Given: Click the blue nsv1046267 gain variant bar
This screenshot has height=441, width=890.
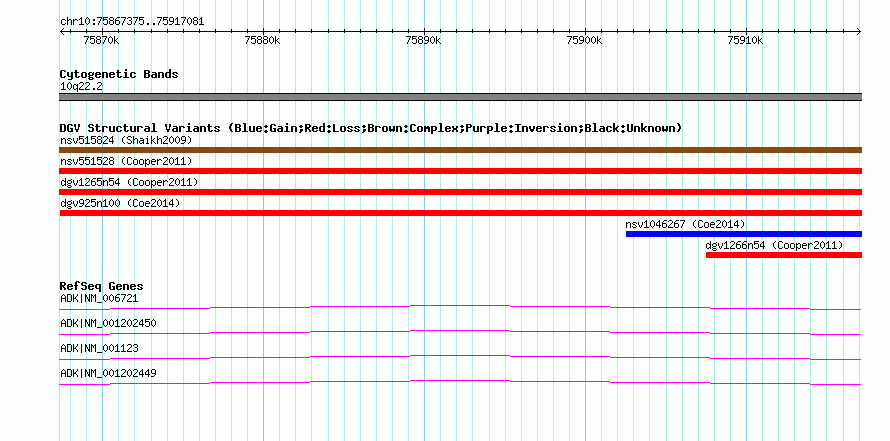Looking at the screenshot, I should click(x=744, y=234).
